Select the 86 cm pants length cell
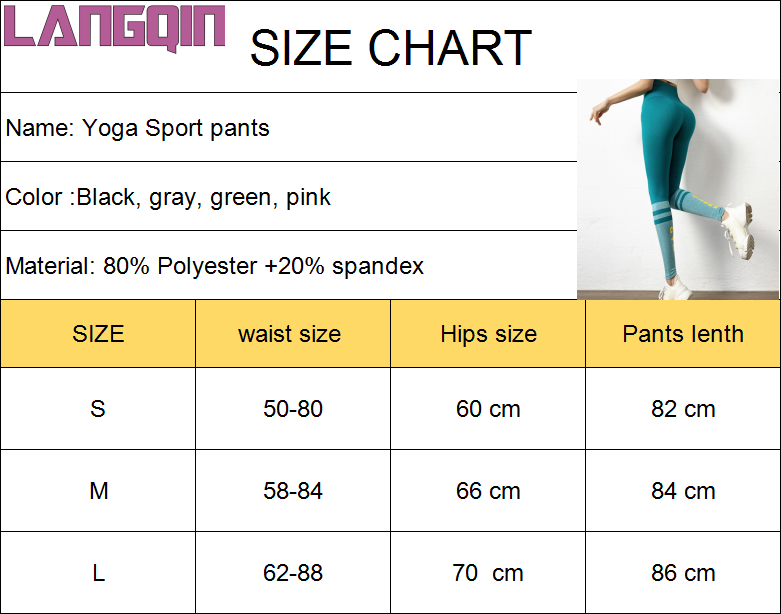Viewport: 781px width, 614px height. point(683,573)
